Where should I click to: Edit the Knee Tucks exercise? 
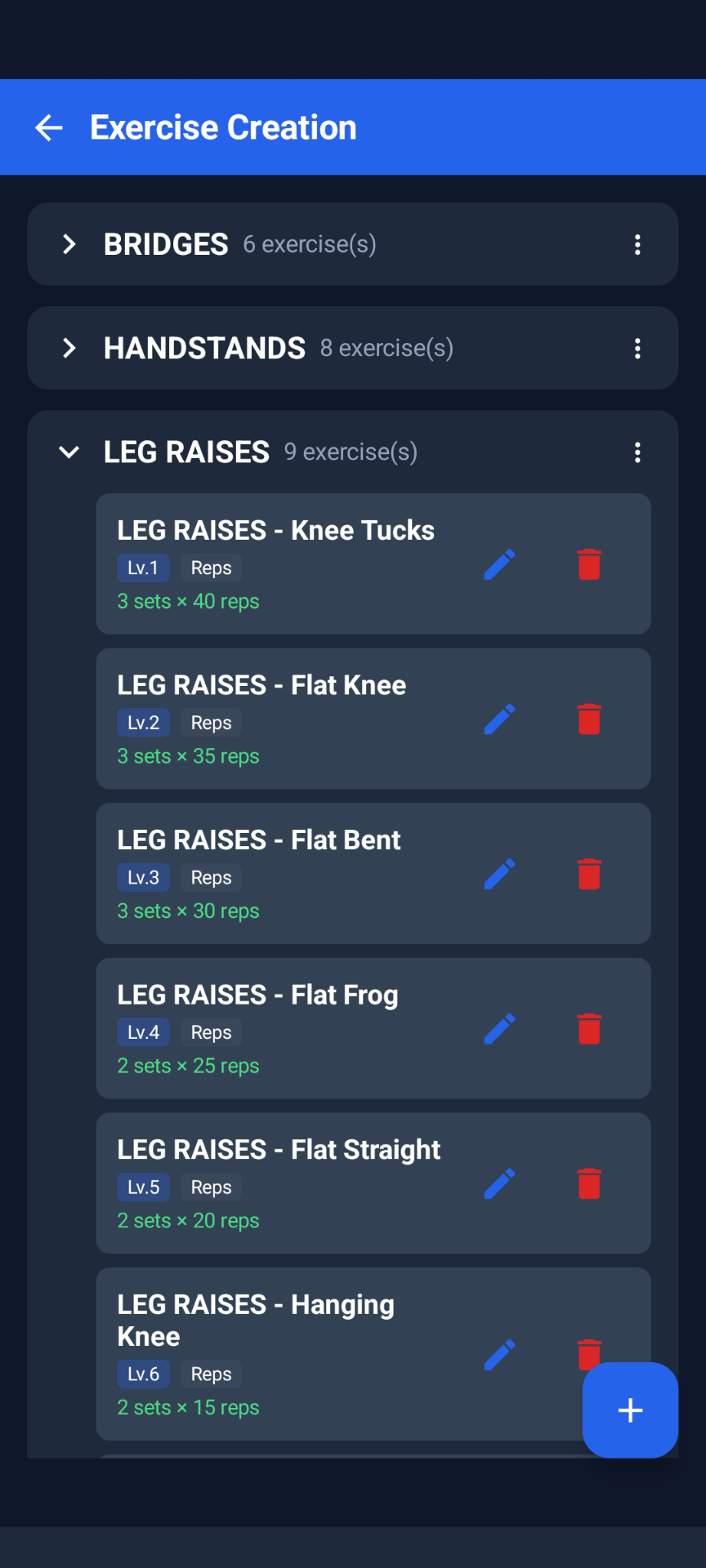pyautogui.click(x=499, y=564)
